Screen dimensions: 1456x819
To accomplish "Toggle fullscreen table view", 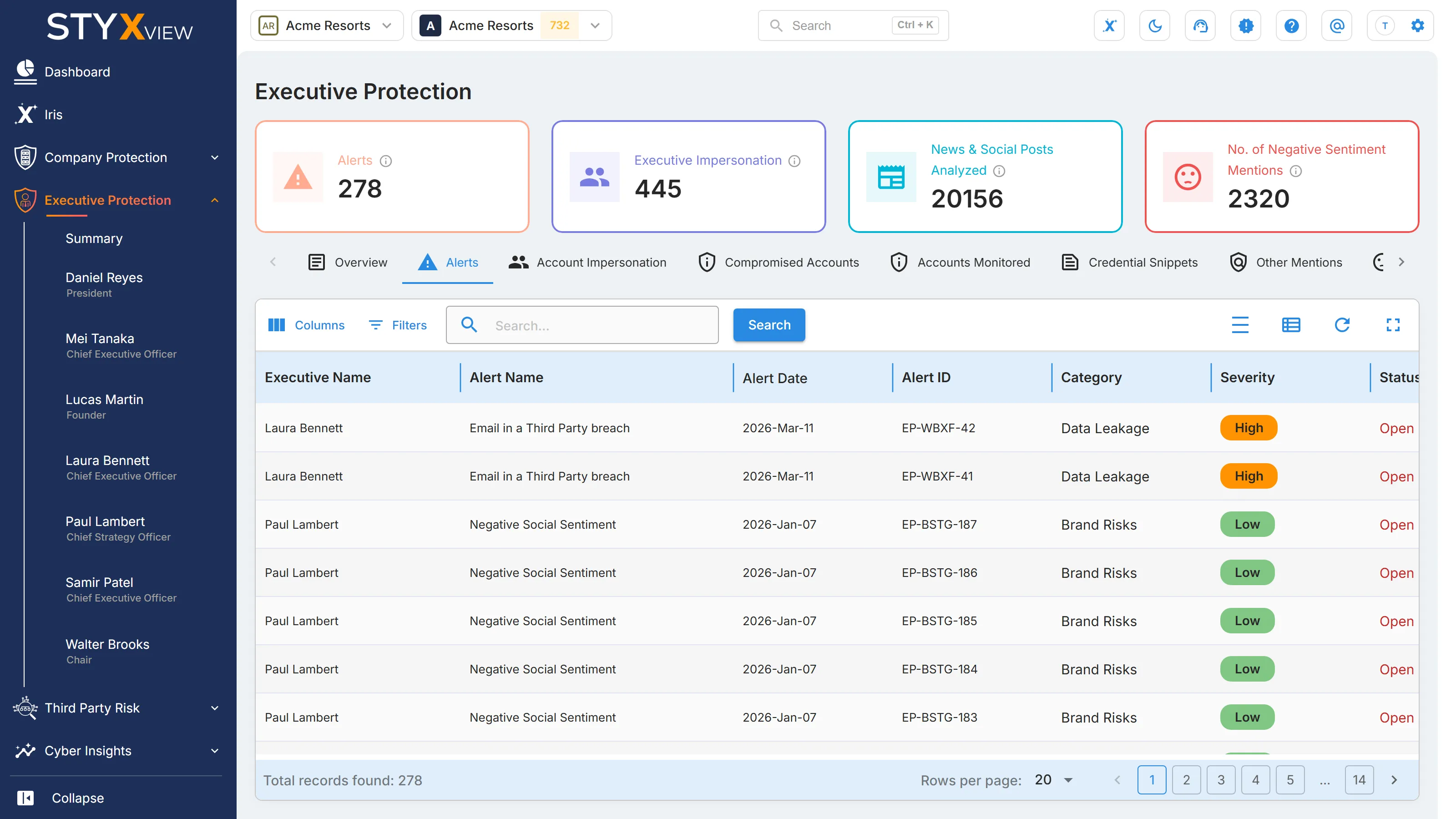I will coord(1393,325).
